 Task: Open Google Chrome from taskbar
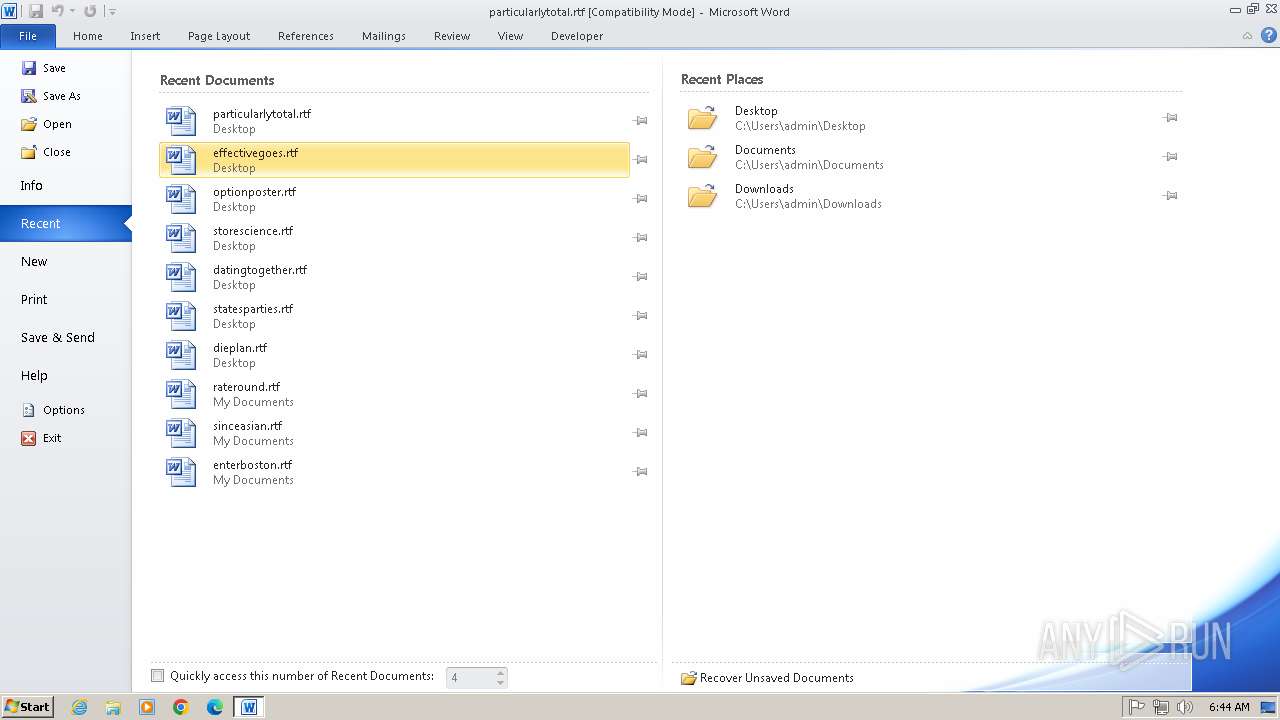pos(181,707)
